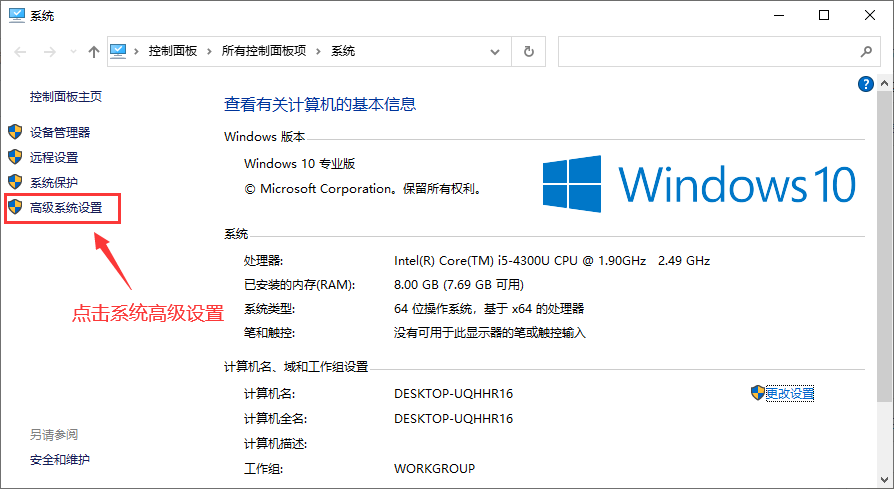
Task: Expand the chevron after 所有控制面板项 breadcrumb
Action: click(319, 52)
